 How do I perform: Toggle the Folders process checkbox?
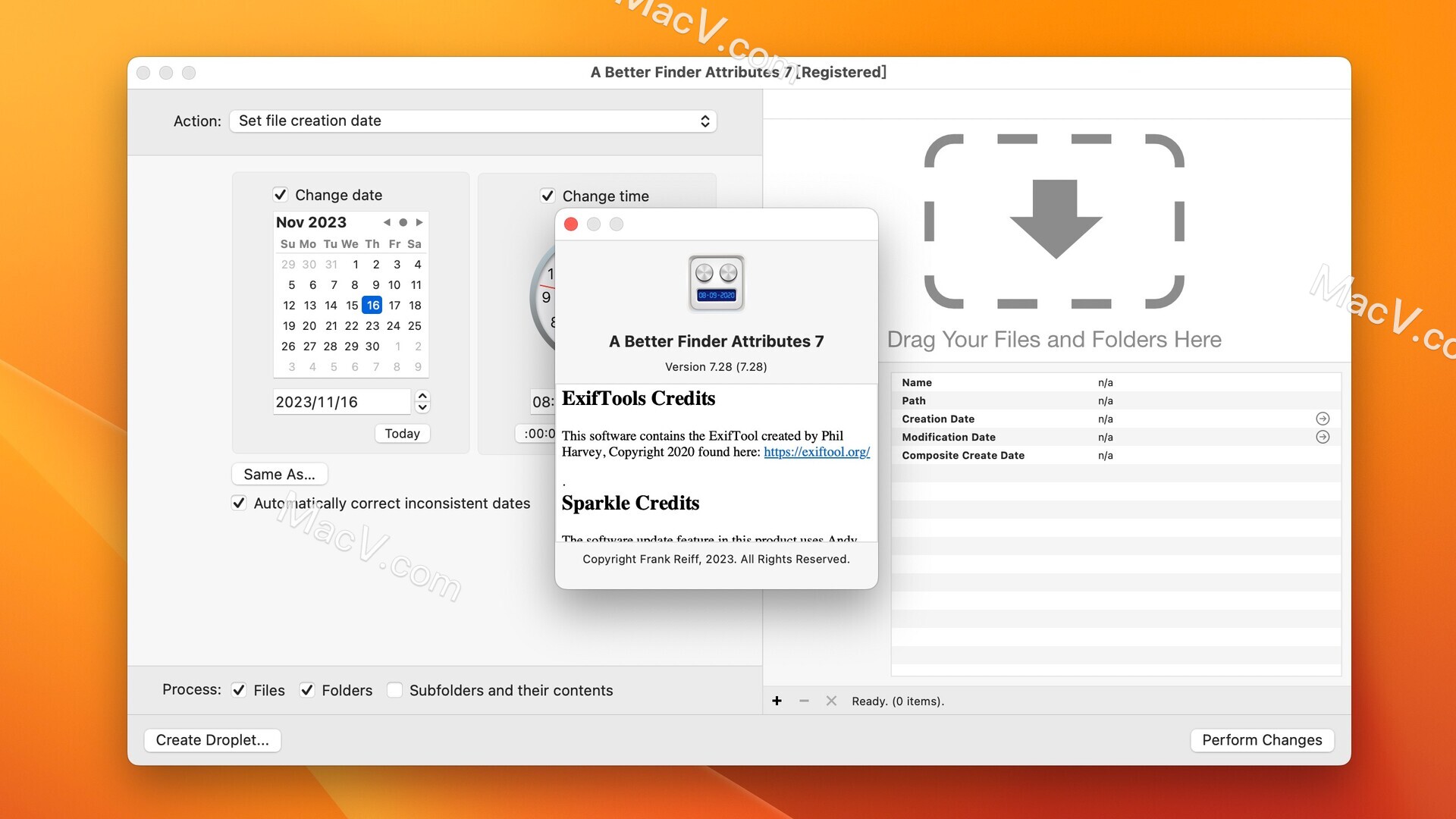click(307, 690)
